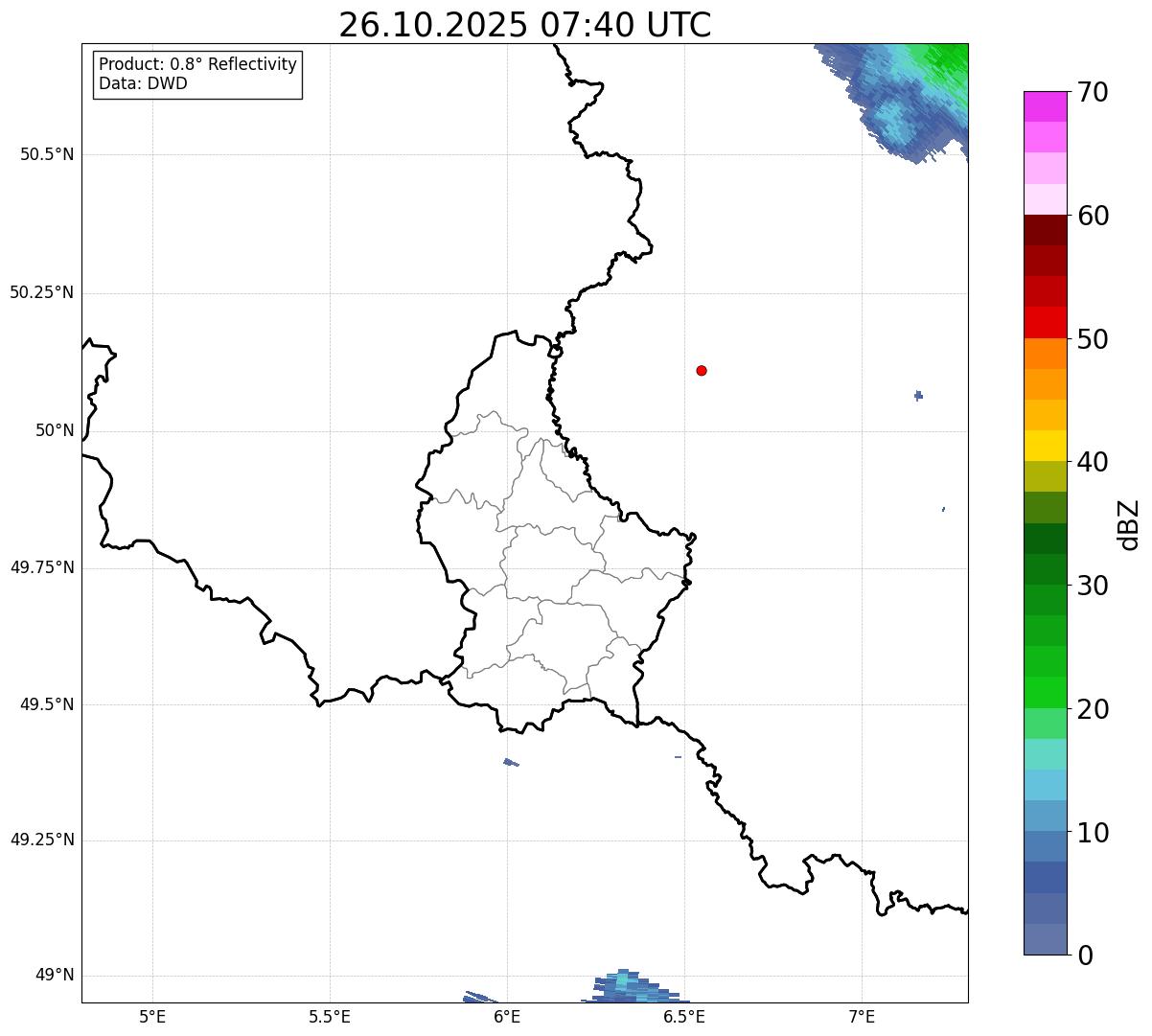1152x1036 pixels.
Task: Click the title 26.10.2025 07:40 UTC
Action: pos(525,25)
